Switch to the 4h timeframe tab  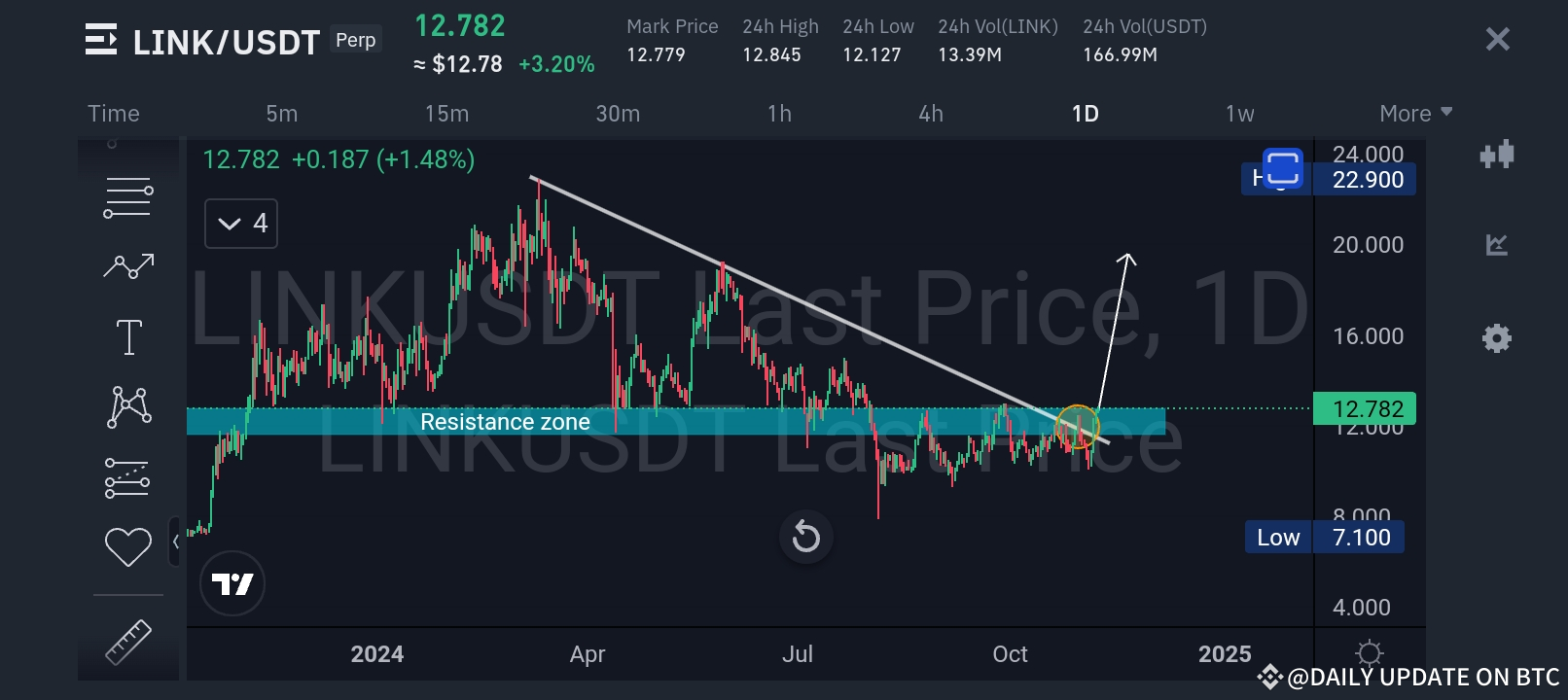[x=931, y=114]
